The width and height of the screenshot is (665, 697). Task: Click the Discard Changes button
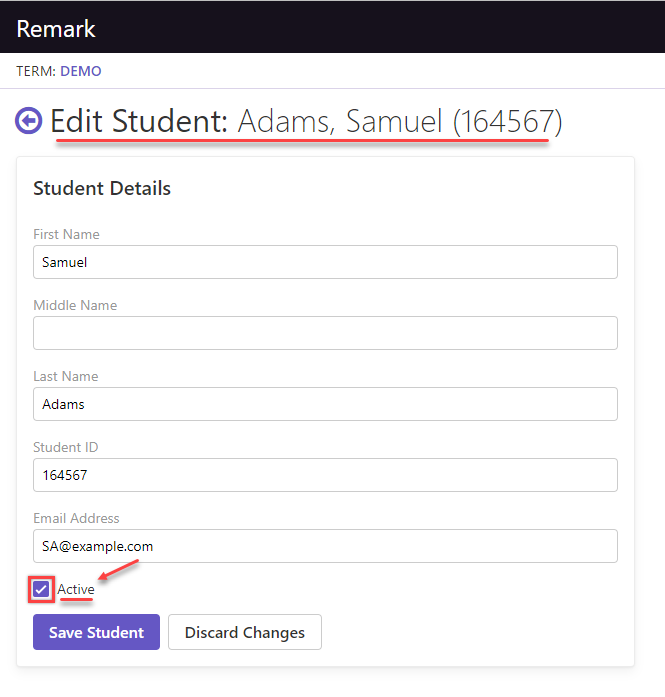pos(245,632)
